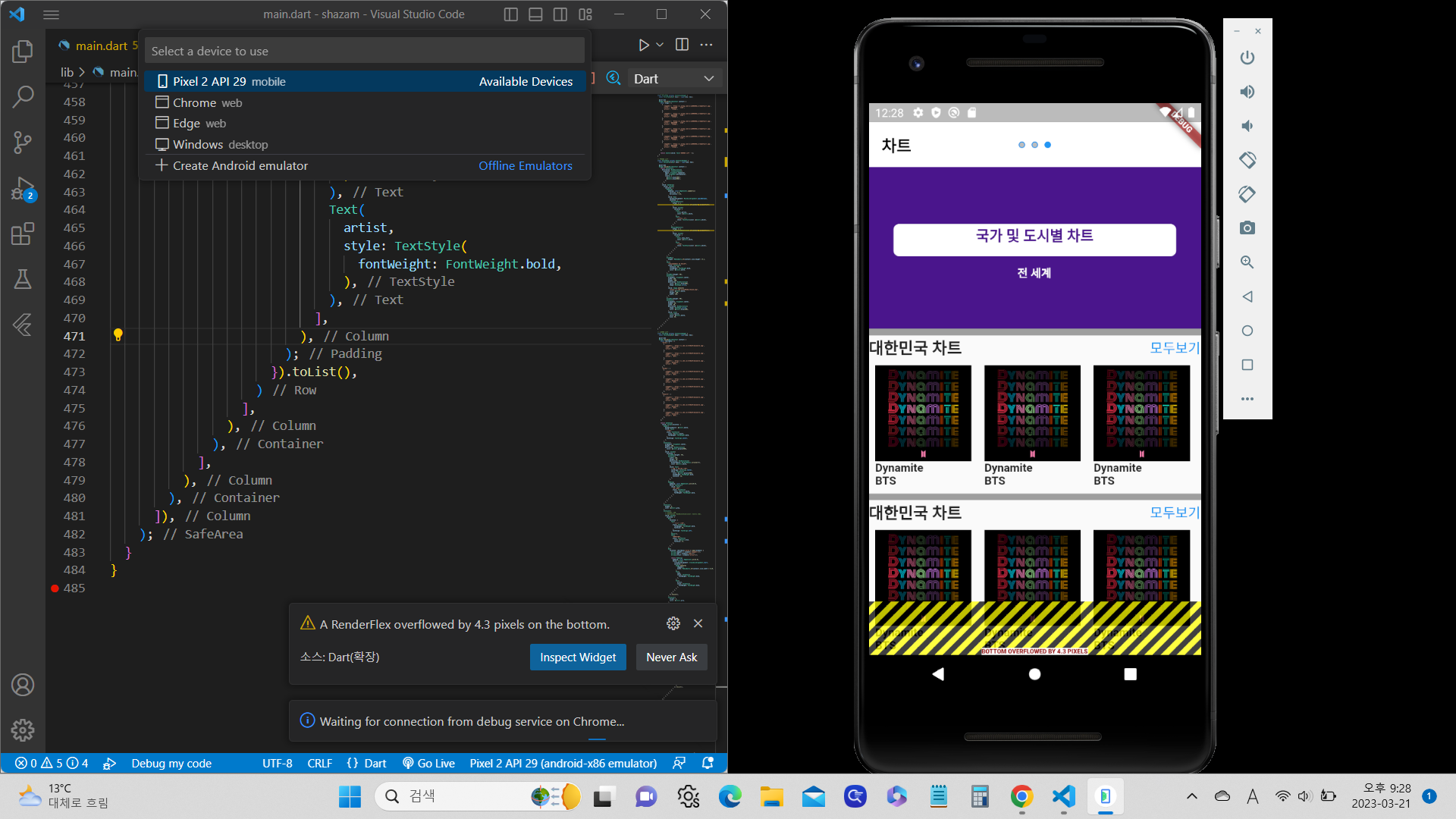
Task: Rotate the emulator left
Action: 1247,160
